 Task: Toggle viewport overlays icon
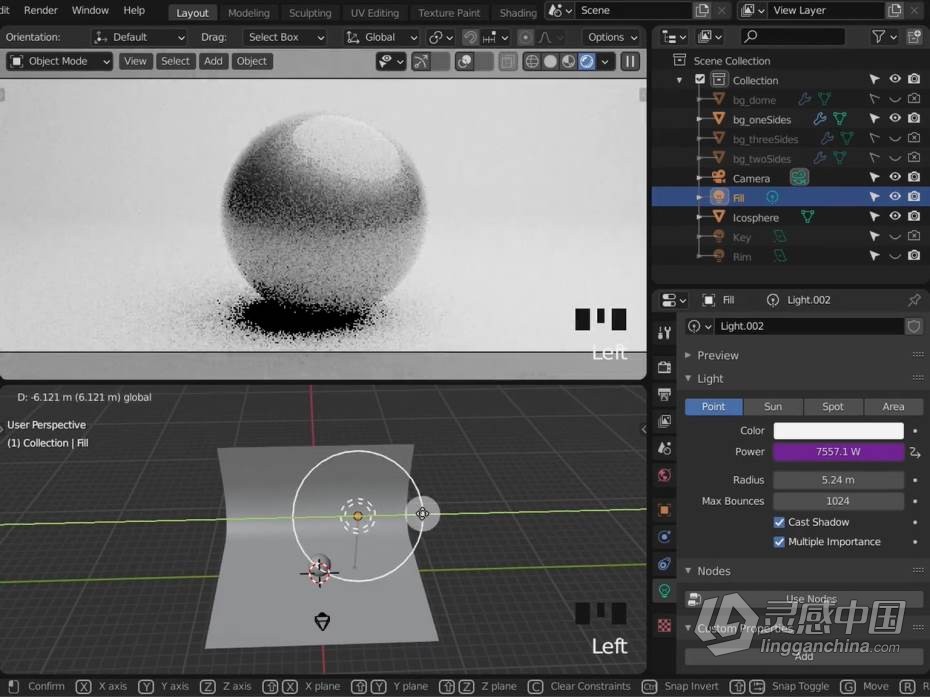tap(465, 61)
